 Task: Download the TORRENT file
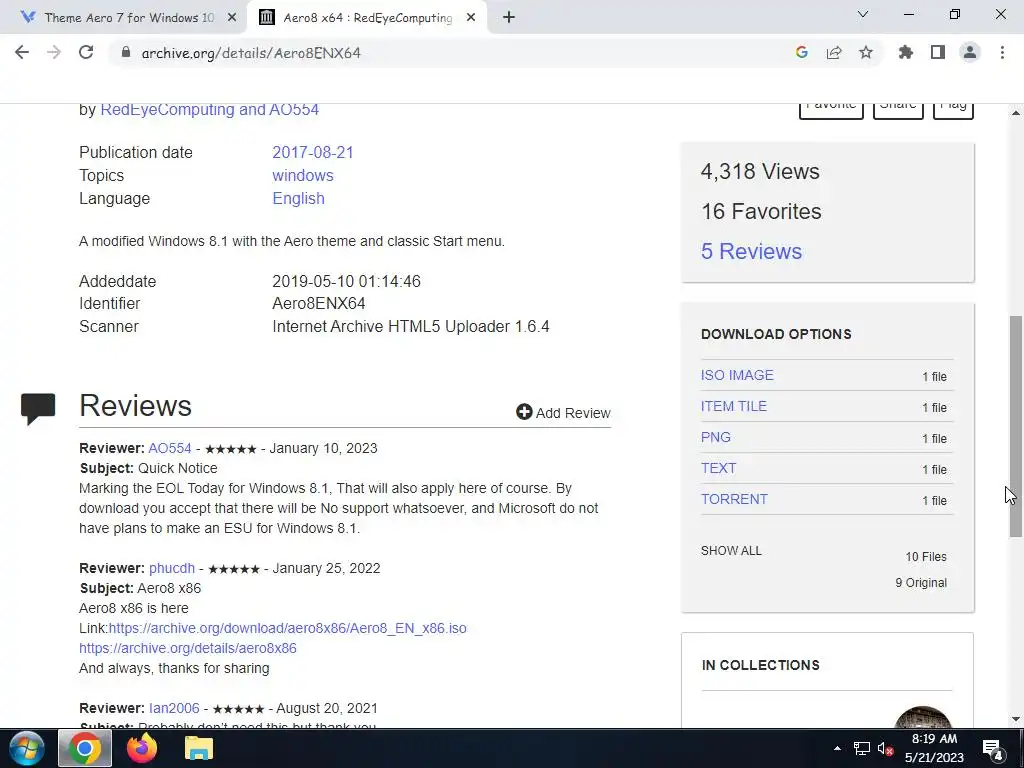[x=734, y=499]
